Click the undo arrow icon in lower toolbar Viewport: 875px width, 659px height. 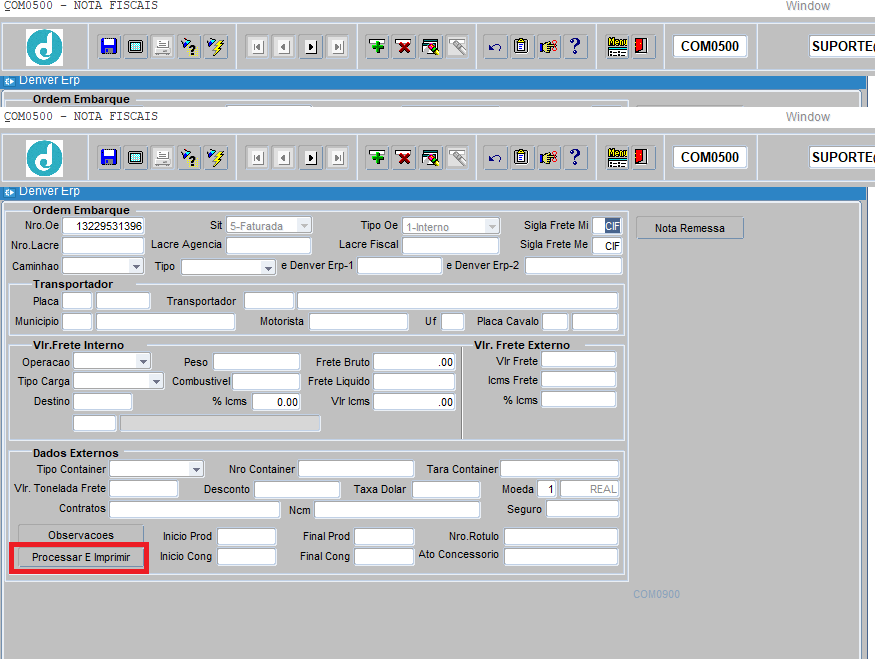[x=495, y=157]
